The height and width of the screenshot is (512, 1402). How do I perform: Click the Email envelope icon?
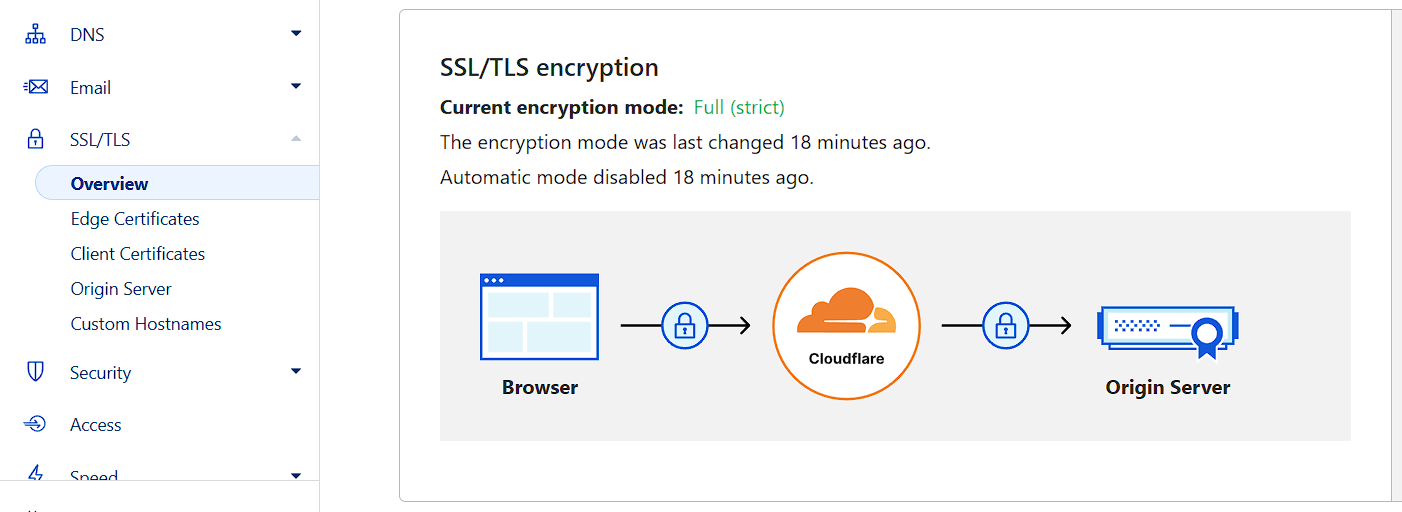tap(36, 87)
